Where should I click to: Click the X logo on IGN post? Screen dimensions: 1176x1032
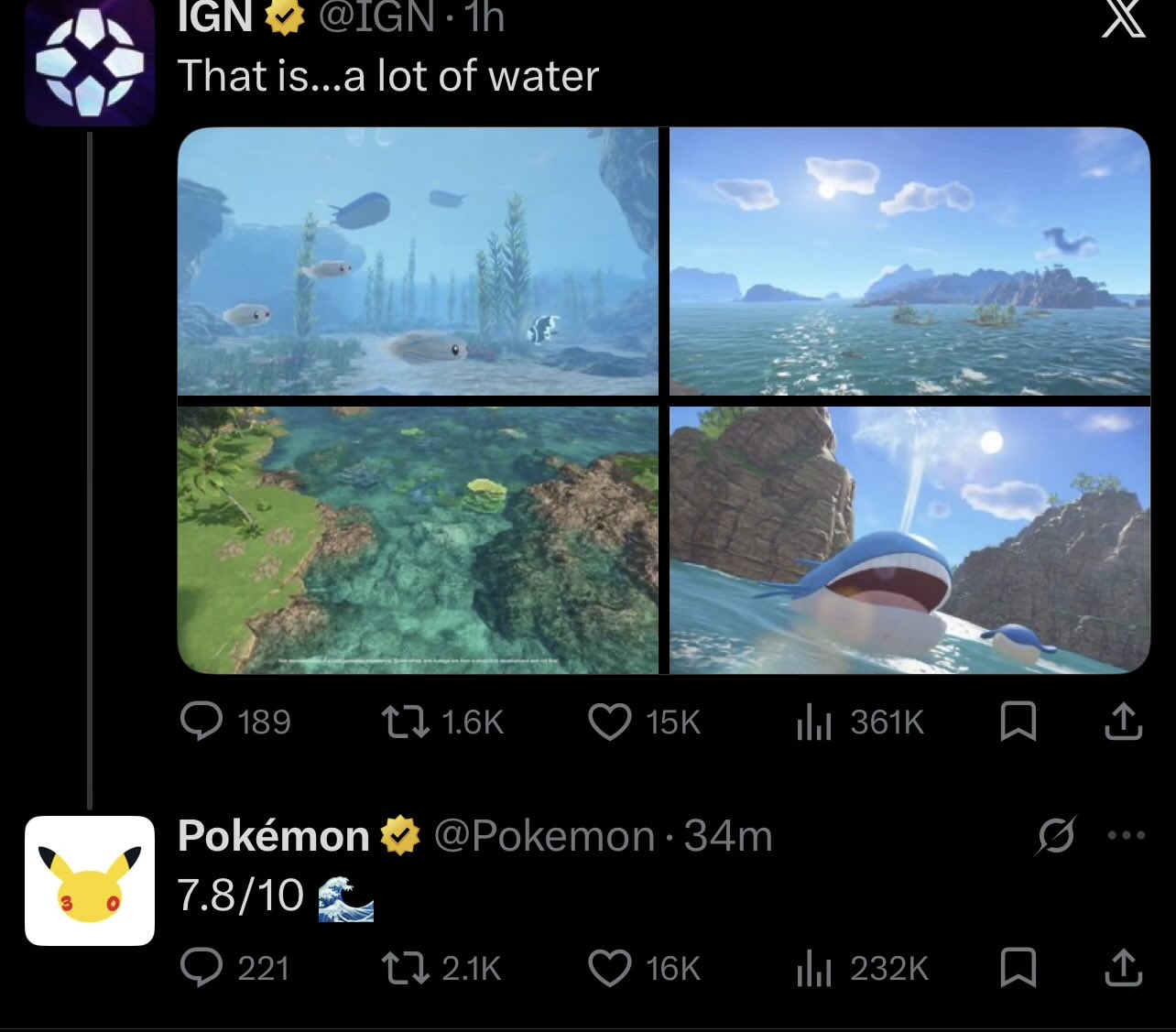tap(1123, 18)
